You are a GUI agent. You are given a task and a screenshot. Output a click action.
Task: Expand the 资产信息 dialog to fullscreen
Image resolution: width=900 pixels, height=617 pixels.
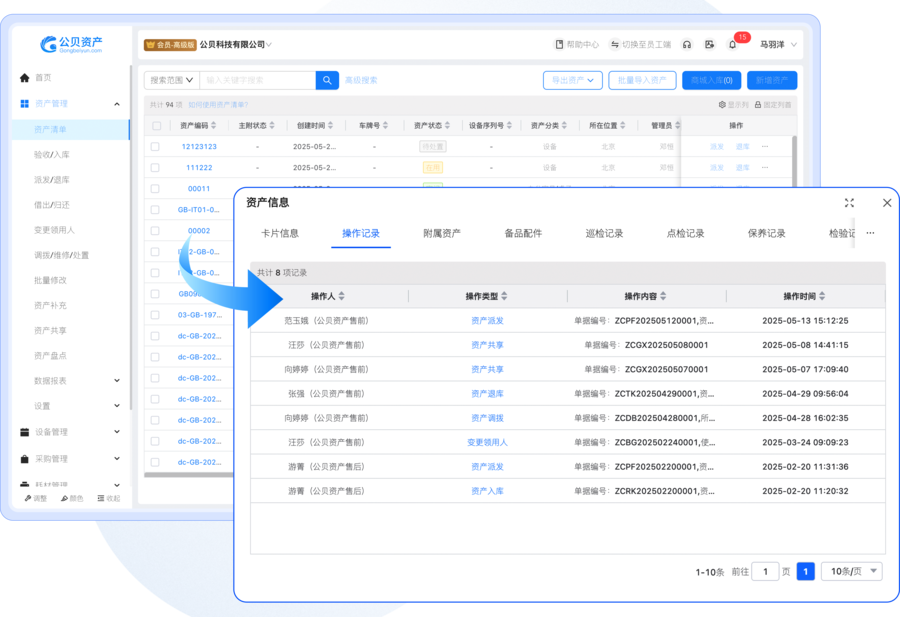coord(849,202)
